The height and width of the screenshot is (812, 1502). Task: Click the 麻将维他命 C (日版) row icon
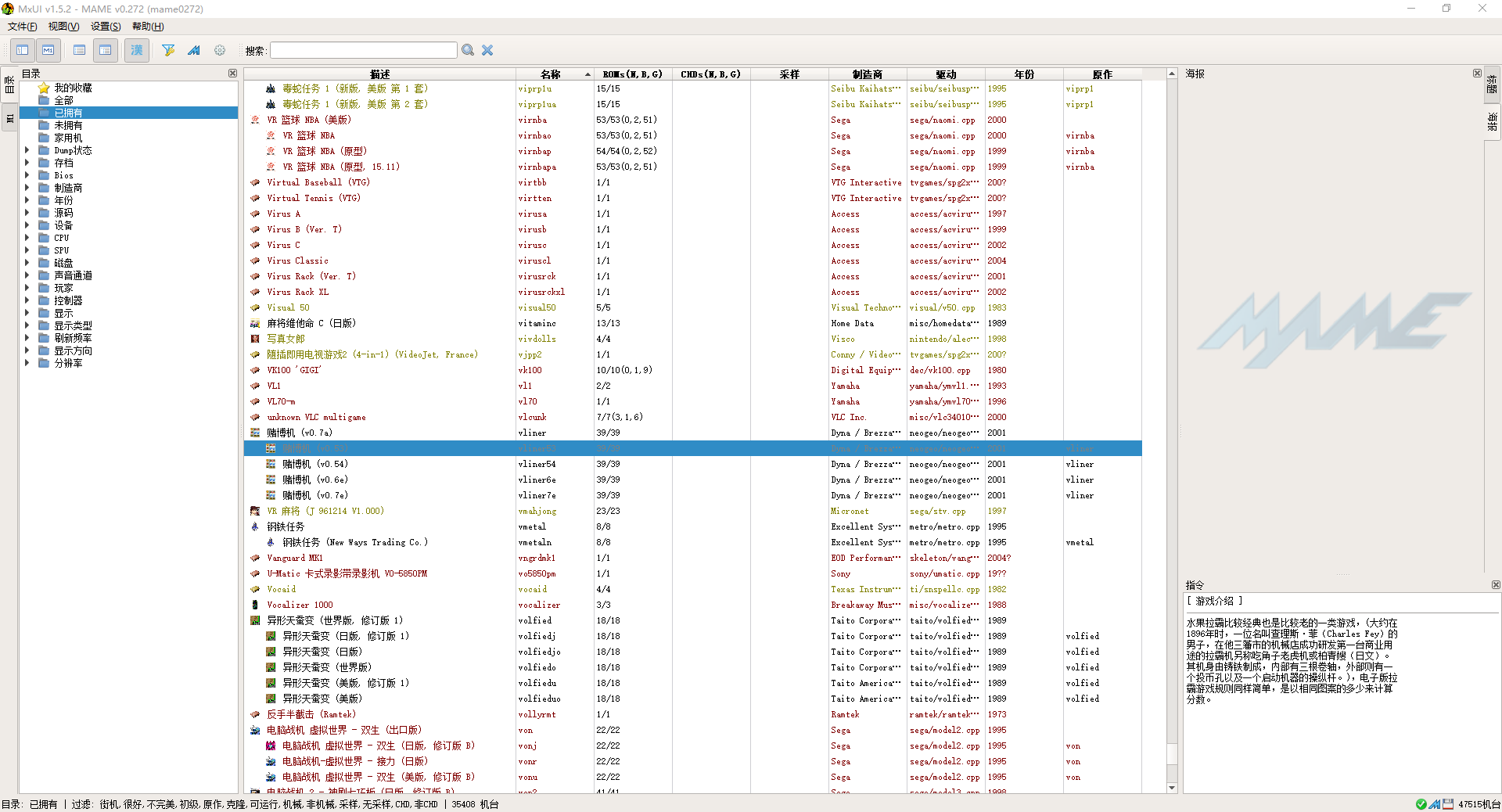(x=255, y=323)
